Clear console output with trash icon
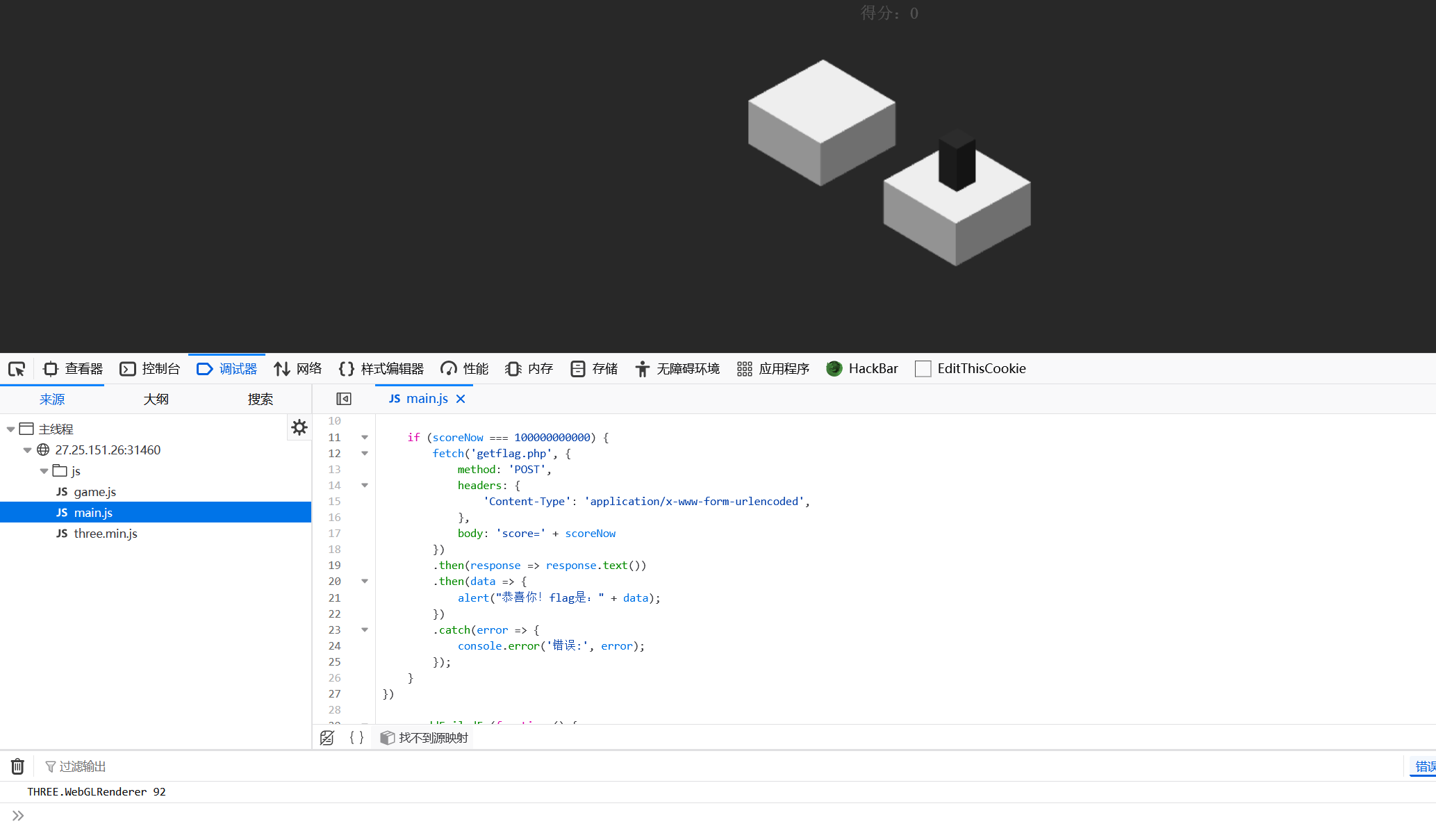 pyautogui.click(x=17, y=766)
